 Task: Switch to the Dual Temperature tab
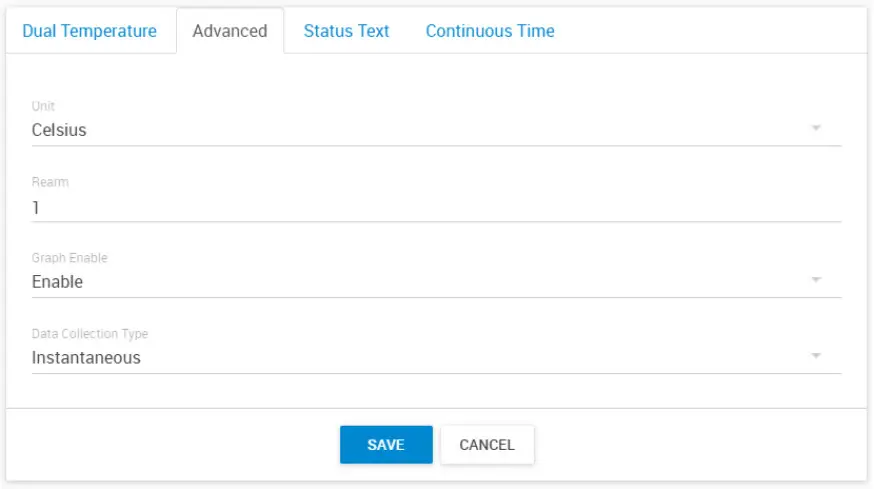[x=89, y=31]
